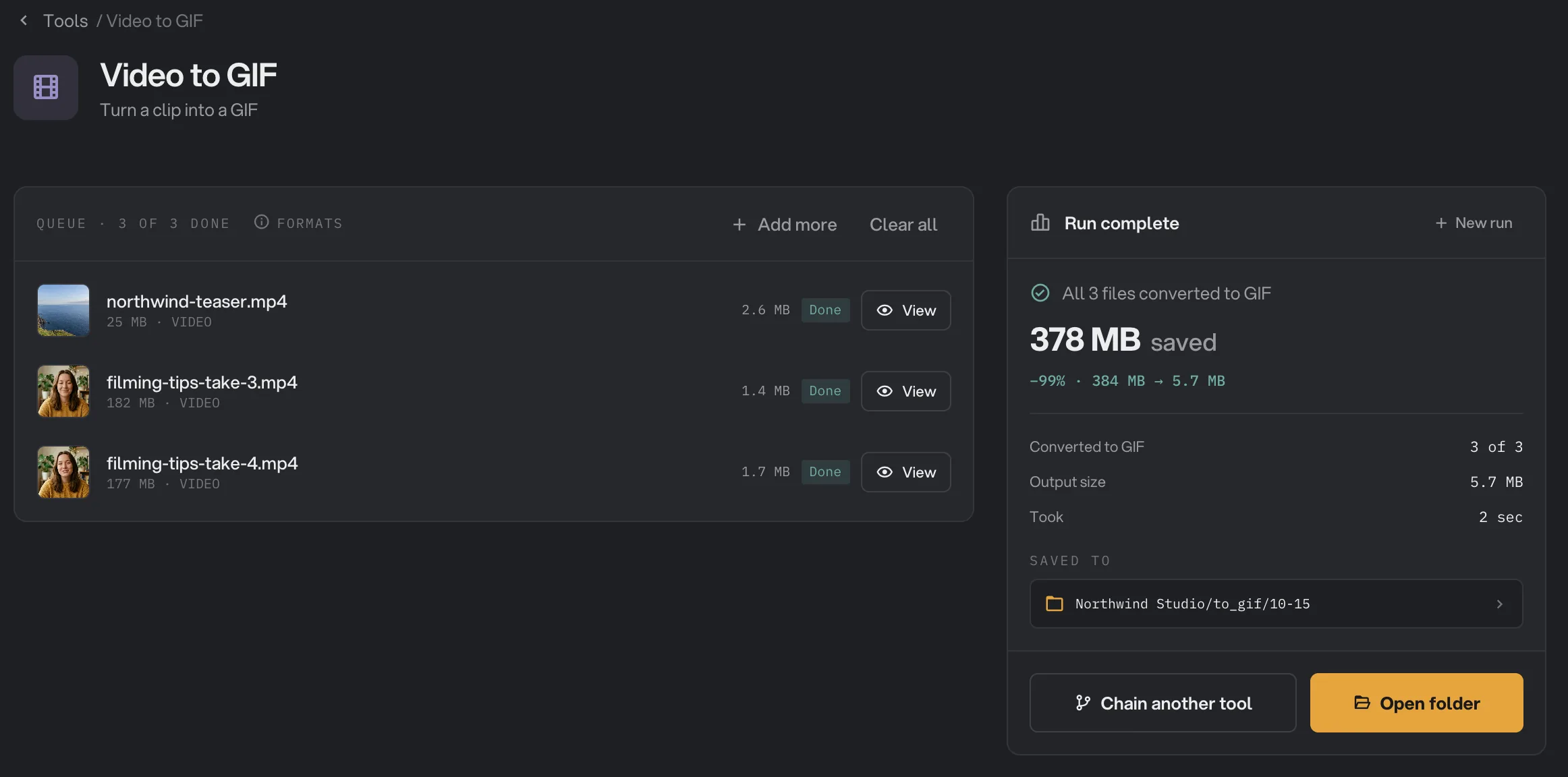Click the 378 MB saved figure
Viewport: 1568px width, 777px height.
1123,340
